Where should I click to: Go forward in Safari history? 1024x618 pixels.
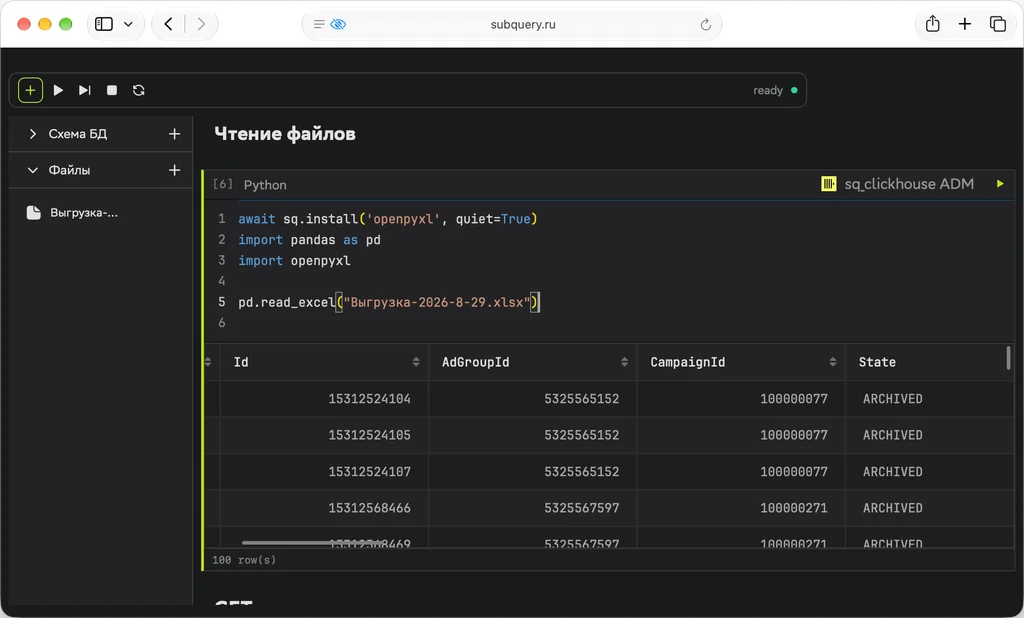(201, 24)
